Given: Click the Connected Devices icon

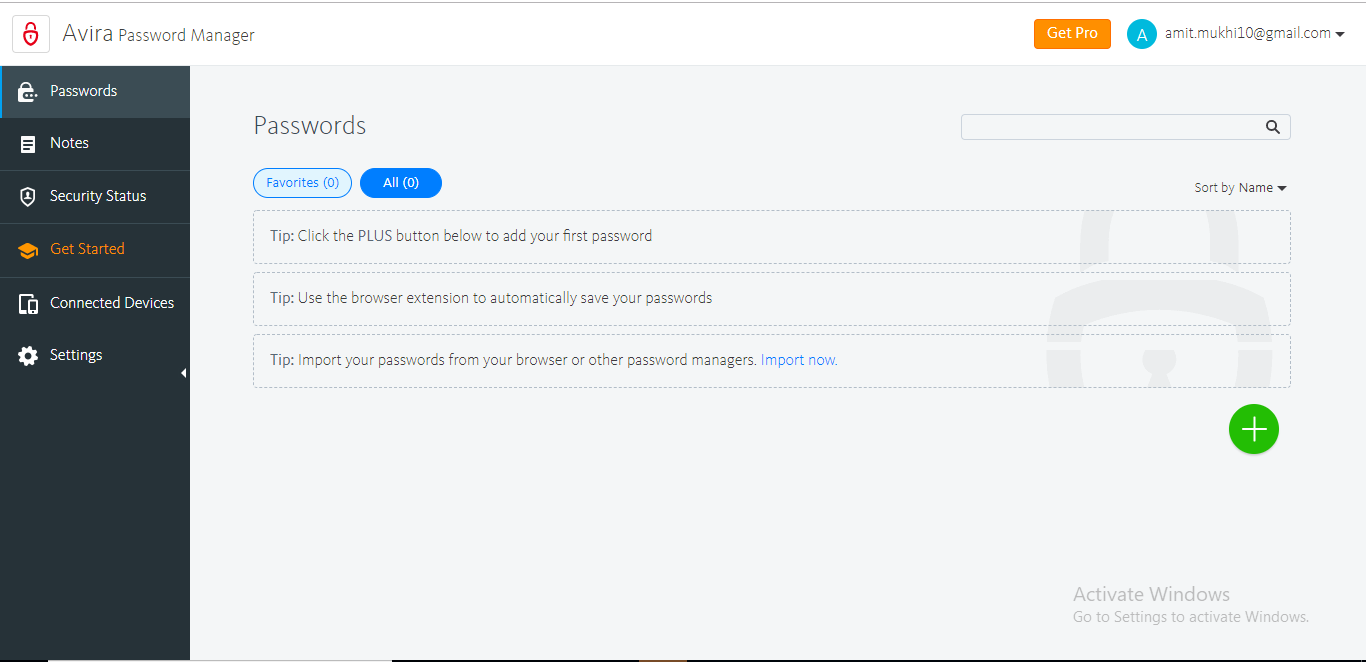Looking at the screenshot, I should 28,303.
